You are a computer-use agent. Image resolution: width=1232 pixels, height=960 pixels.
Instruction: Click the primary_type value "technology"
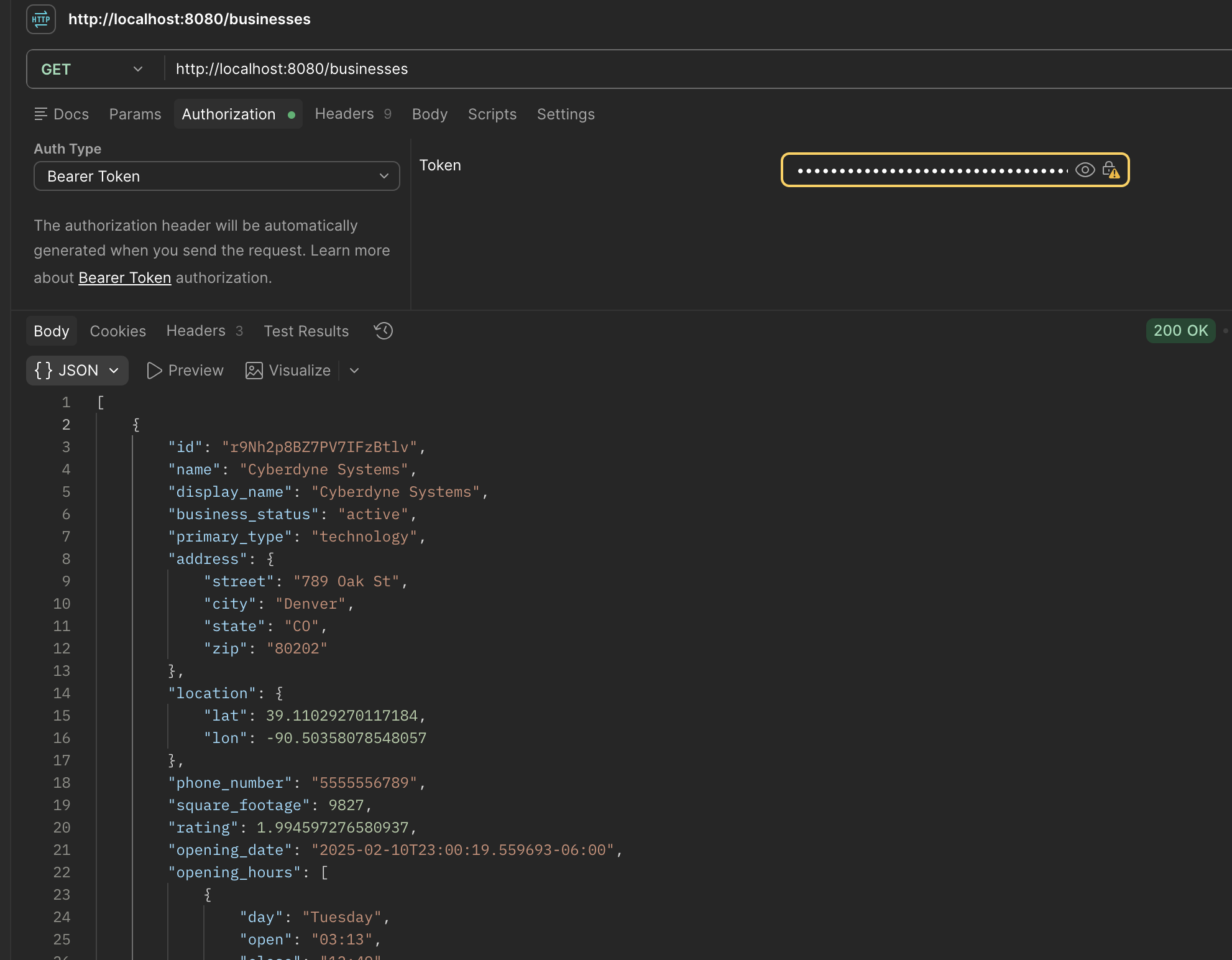pos(364,537)
